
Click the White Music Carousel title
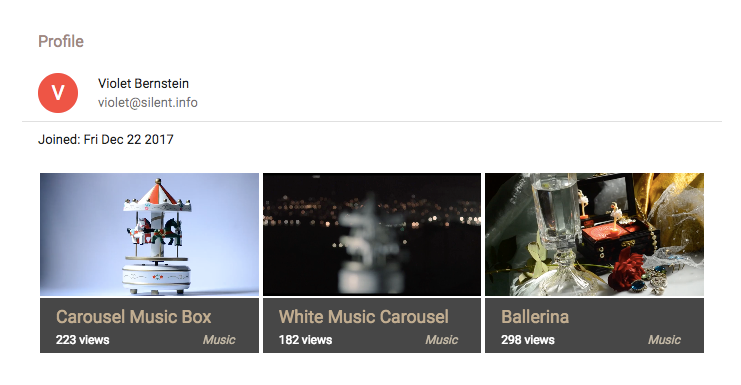(x=363, y=317)
